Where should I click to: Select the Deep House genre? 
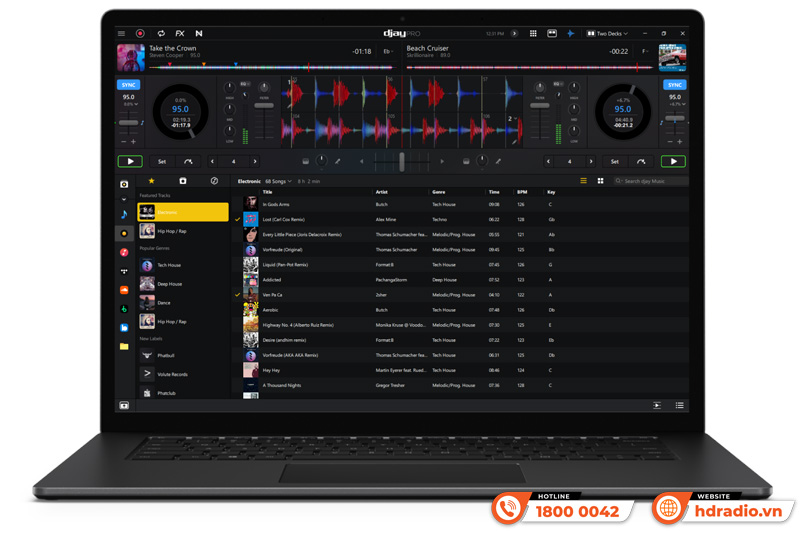tap(183, 284)
